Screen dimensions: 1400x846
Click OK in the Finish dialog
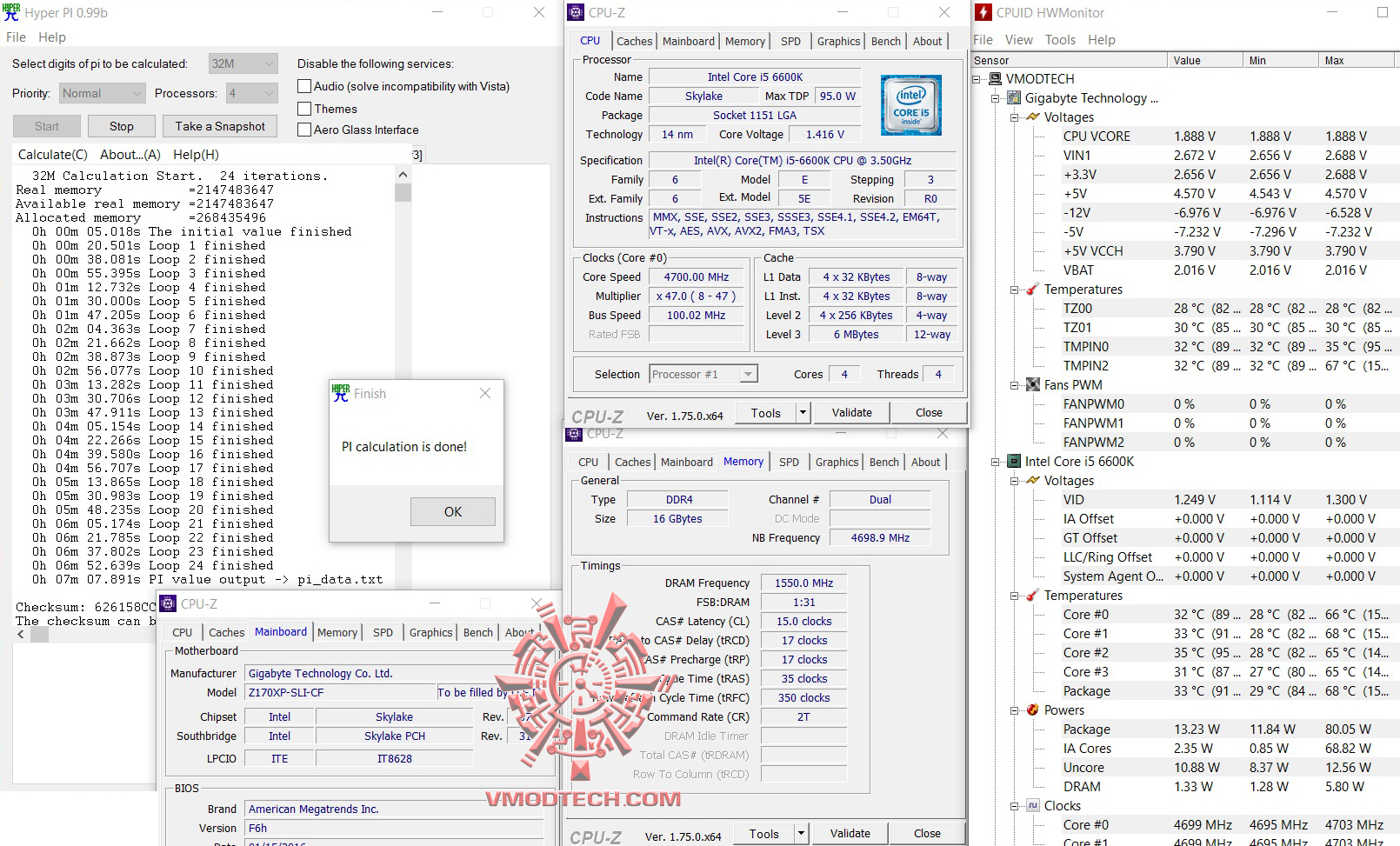click(453, 511)
